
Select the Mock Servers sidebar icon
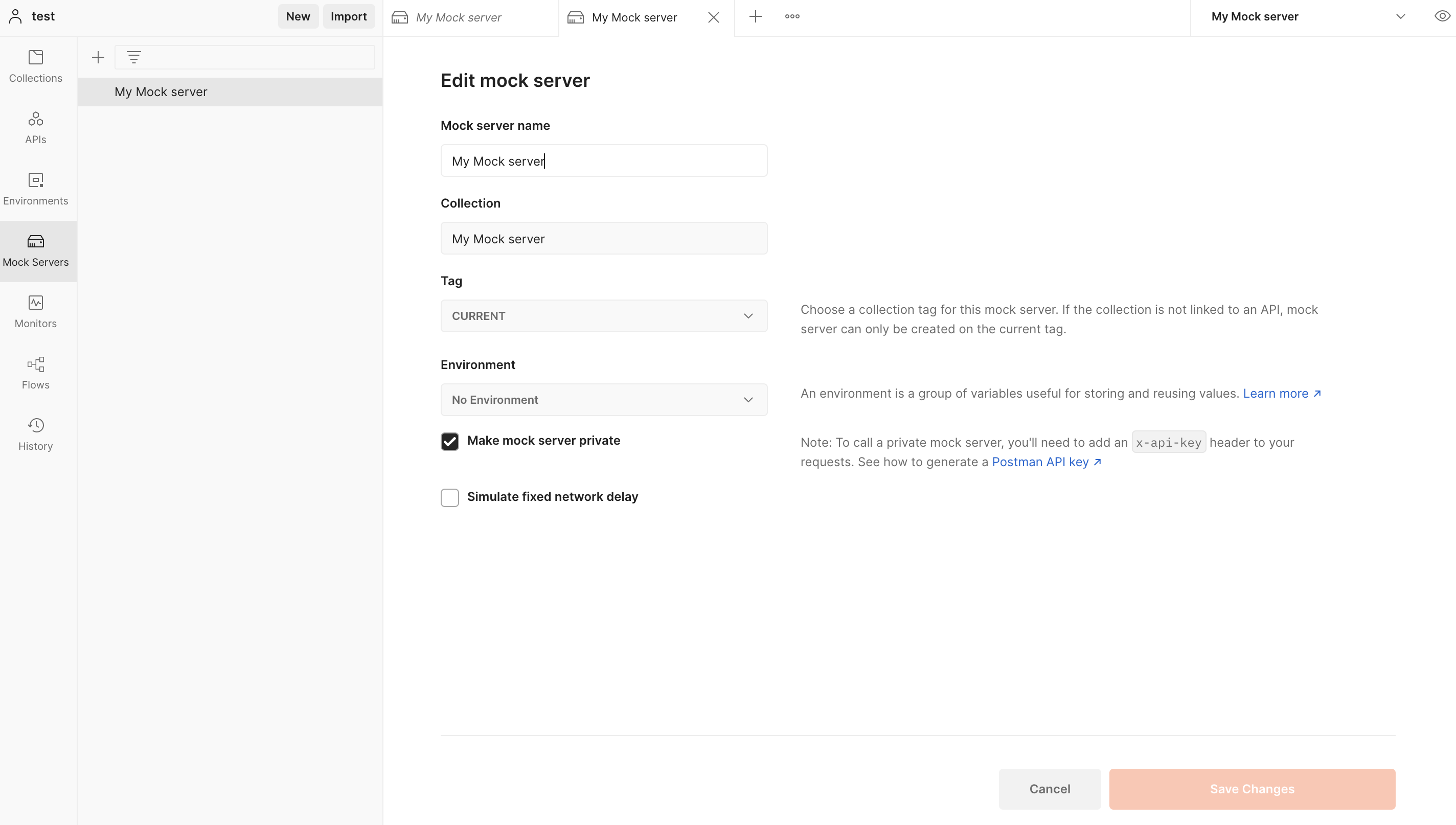tap(36, 250)
